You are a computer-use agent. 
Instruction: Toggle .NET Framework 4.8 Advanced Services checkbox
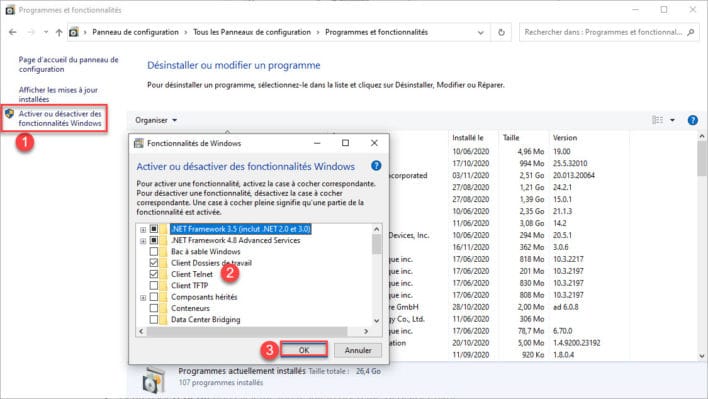coord(154,240)
